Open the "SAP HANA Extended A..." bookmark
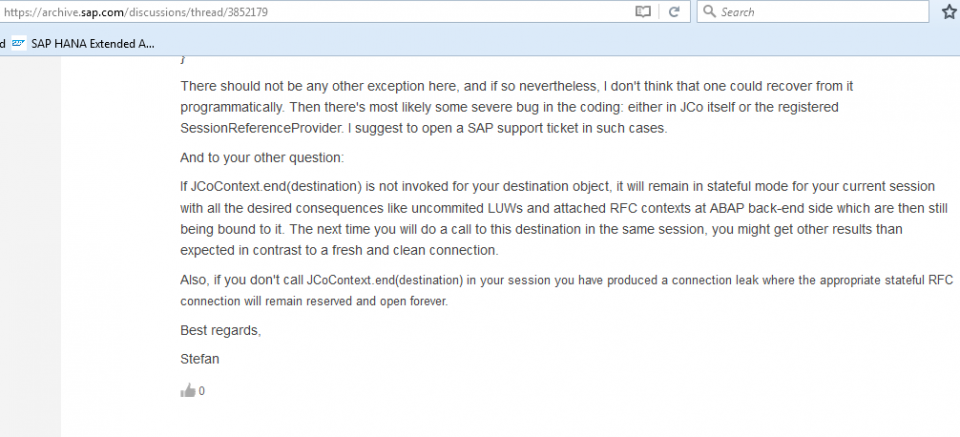This screenshot has height=437, width=960. (x=92, y=43)
